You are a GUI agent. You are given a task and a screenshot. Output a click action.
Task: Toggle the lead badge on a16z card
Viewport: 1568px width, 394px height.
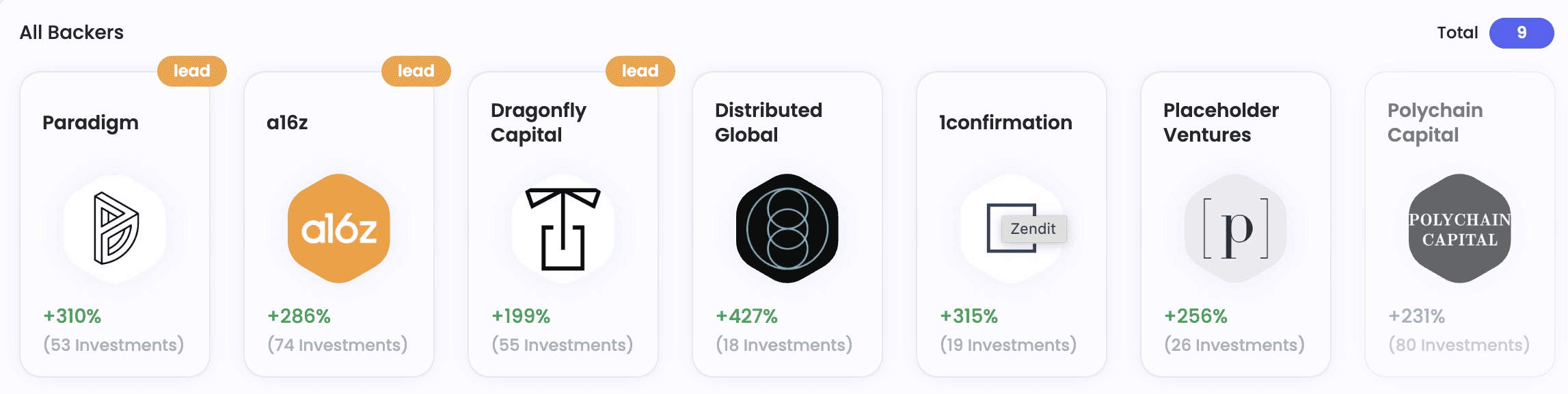pos(416,70)
